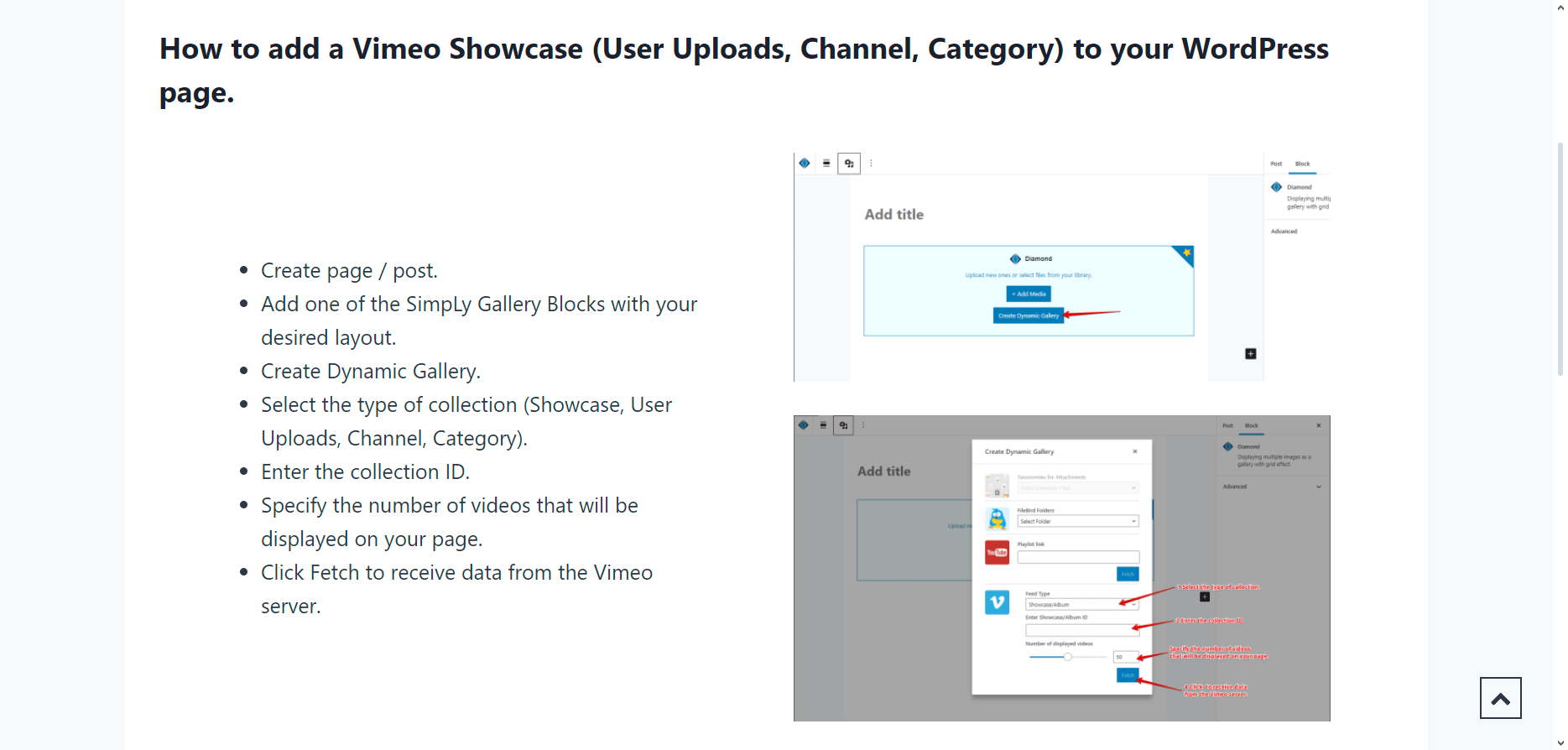
Task: Switch to the Post tab in lower editor
Action: [x=1227, y=425]
